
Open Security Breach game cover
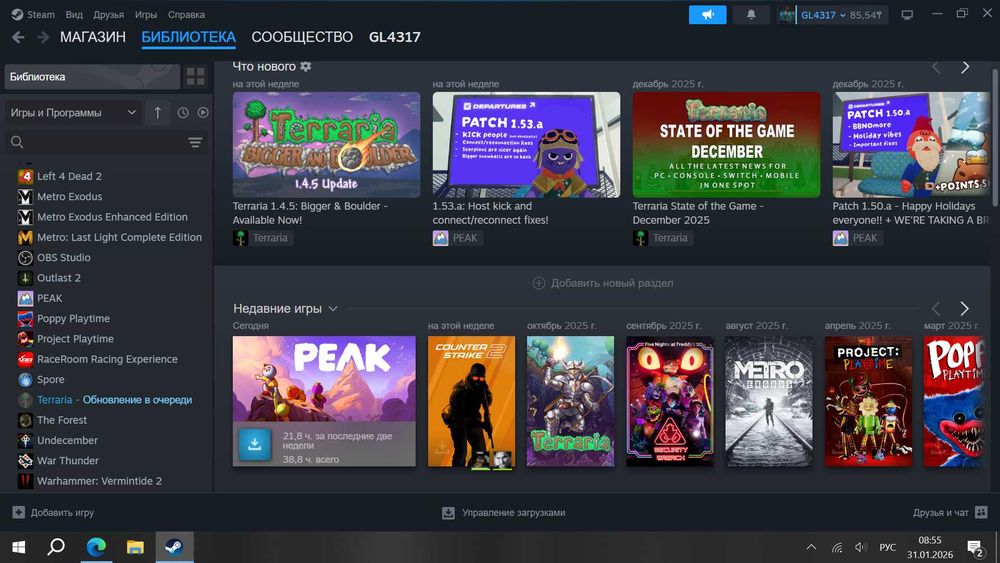pos(670,401)
